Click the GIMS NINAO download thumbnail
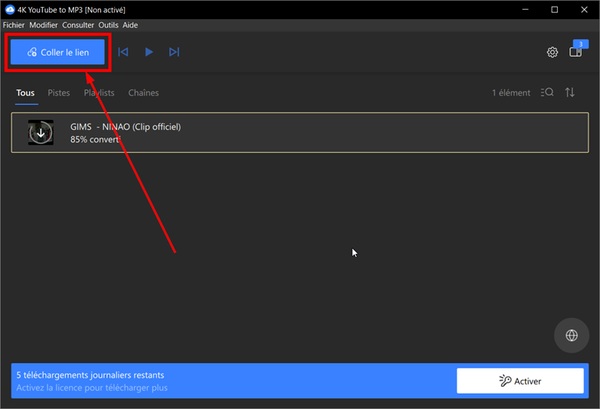The image size is (600, 409). (41, 133)
